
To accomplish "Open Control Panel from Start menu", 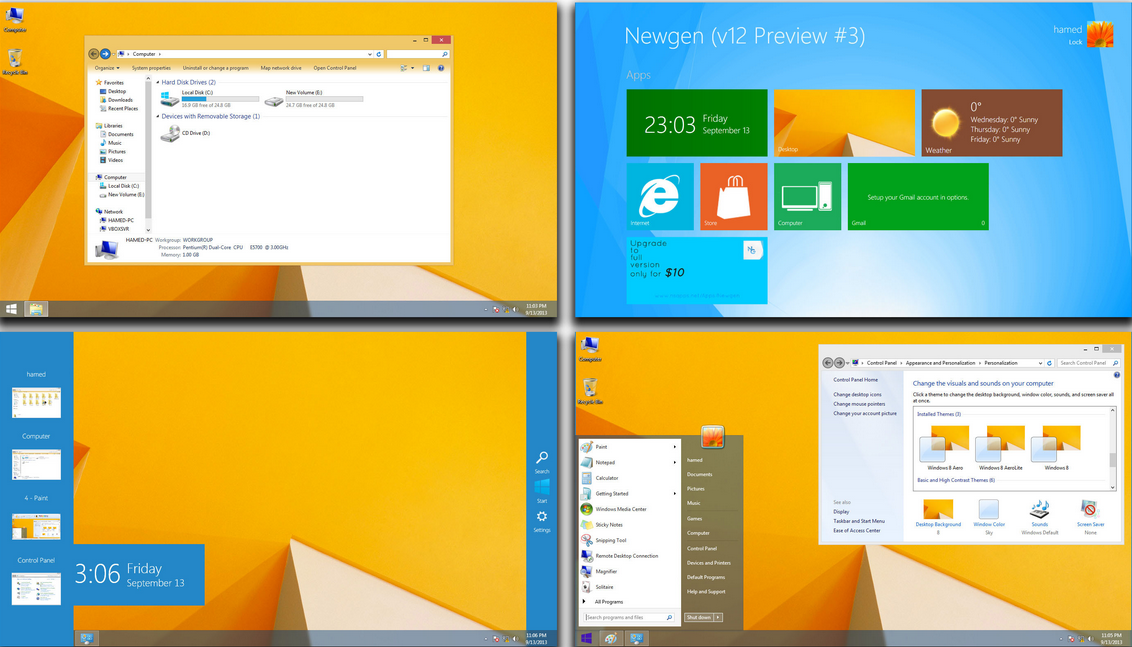I will click(702, 549).
